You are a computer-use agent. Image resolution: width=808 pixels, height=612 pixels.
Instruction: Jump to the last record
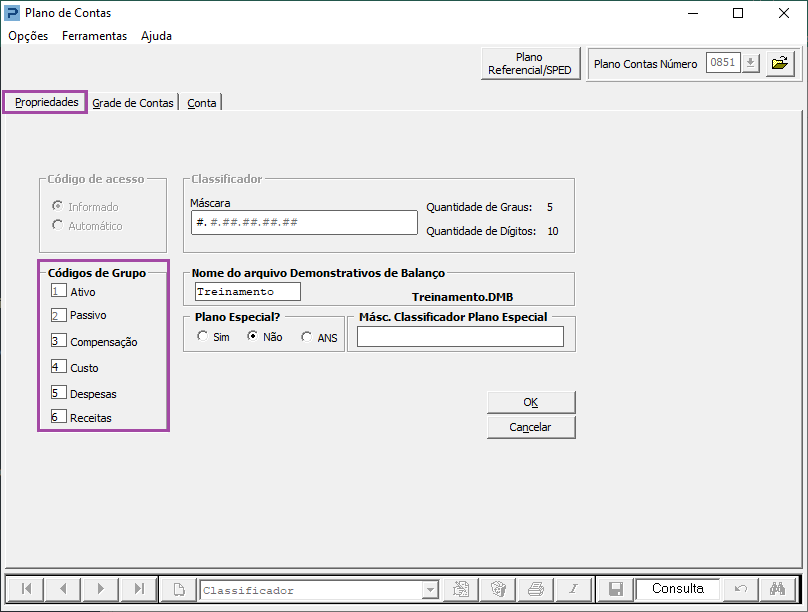point(139,588)
